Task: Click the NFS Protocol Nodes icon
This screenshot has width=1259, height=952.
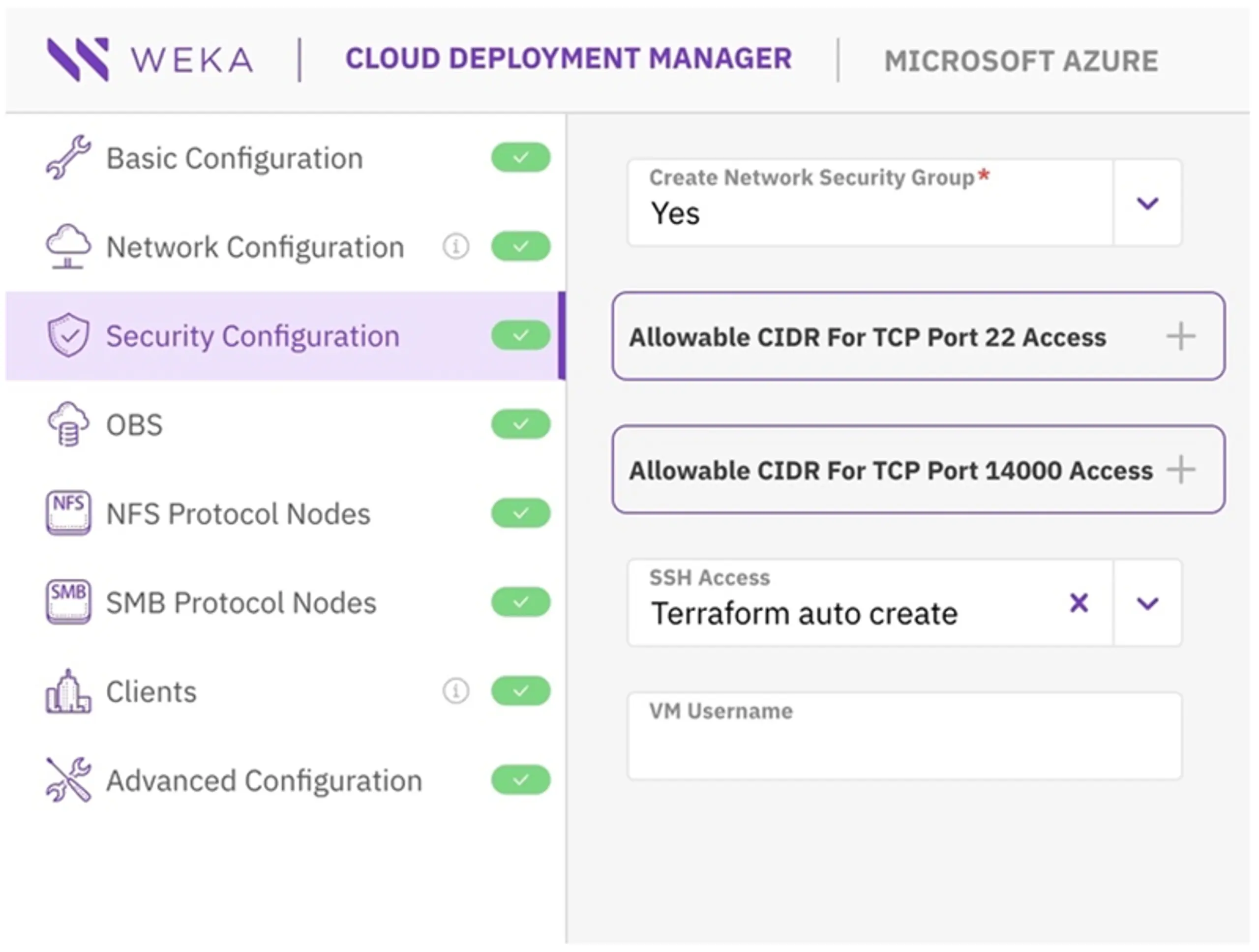Action: [x=68, y=513]
